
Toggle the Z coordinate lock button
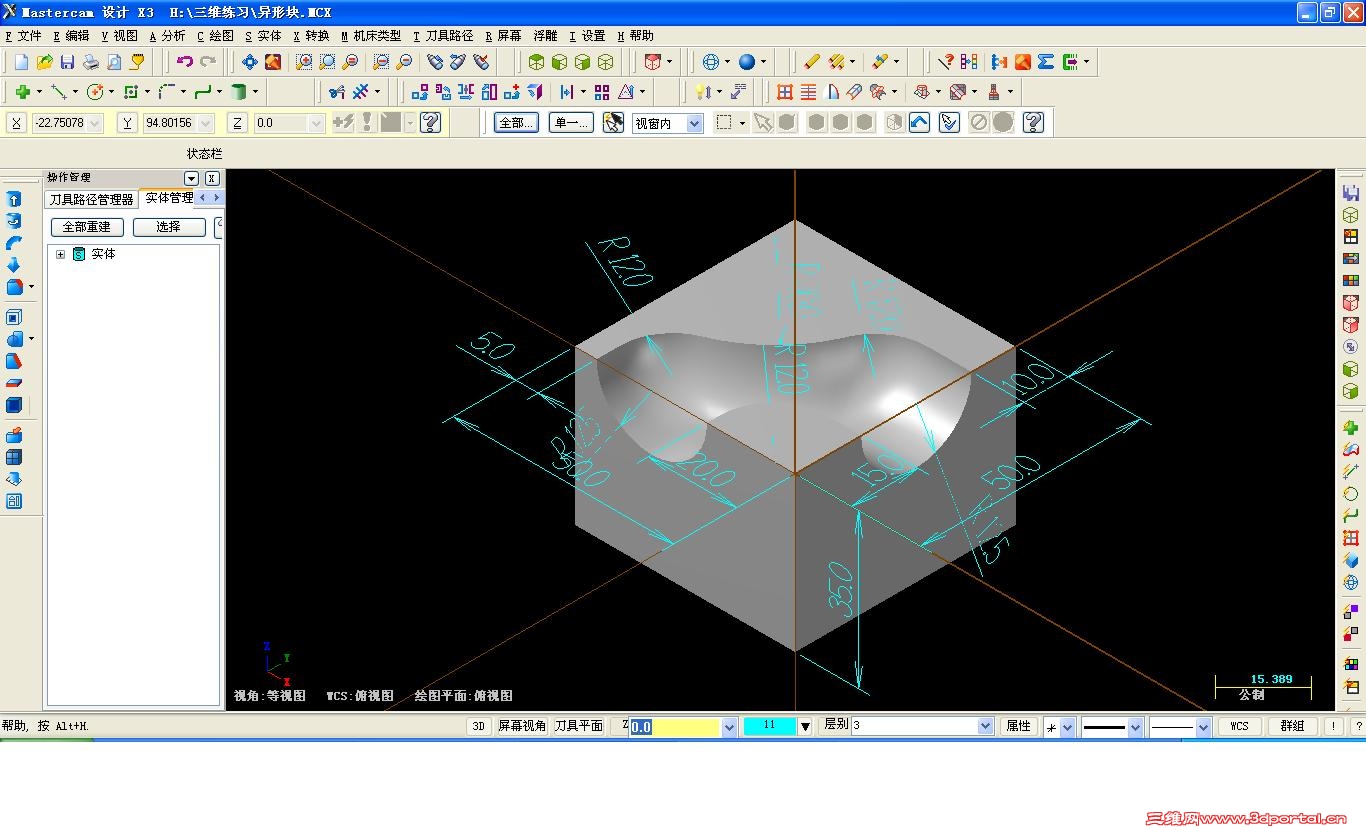[x=237, y=123]
